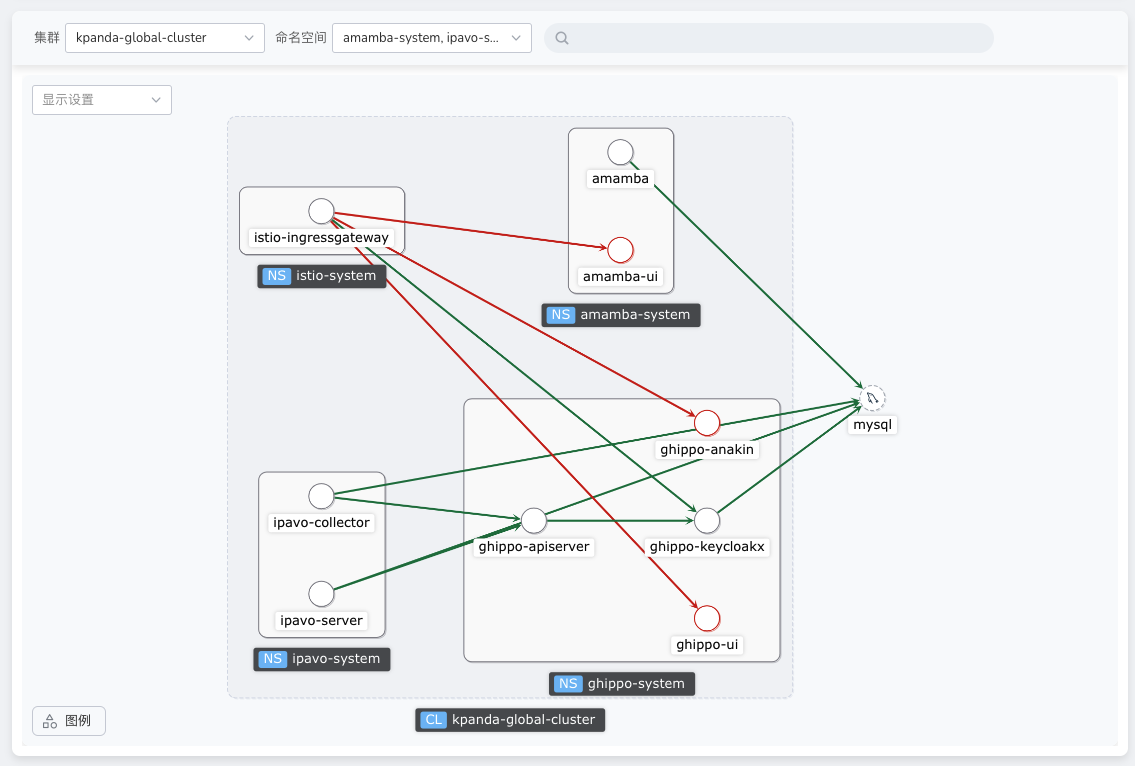Select the ipavo-server node circle

321,594
